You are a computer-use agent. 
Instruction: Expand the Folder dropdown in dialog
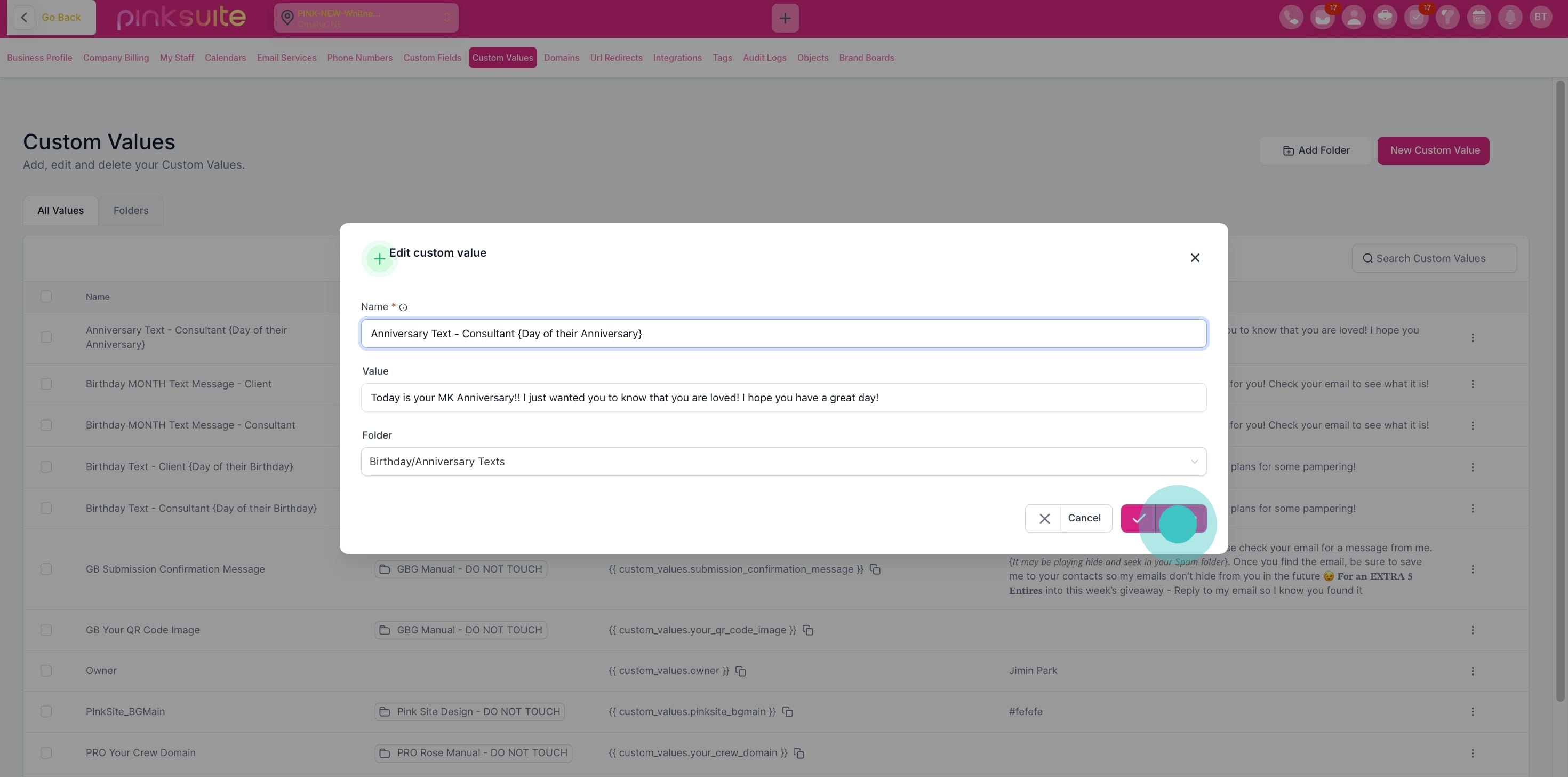pyautogui.click(x=783, y=462)
